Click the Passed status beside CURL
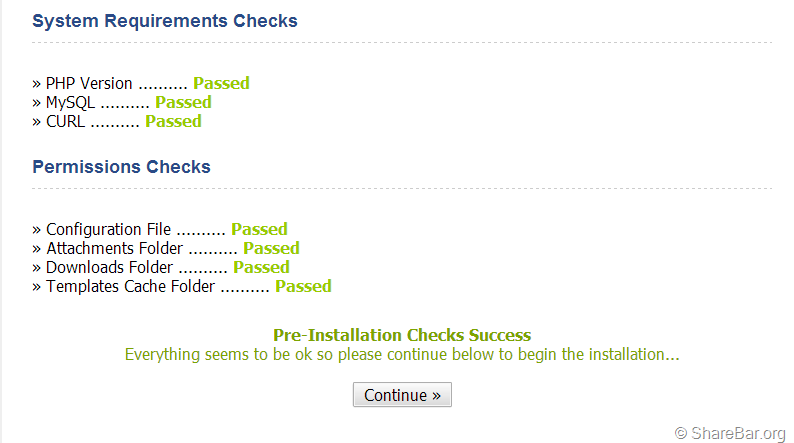This screenshot has width=794, height=443. click(x=173, y=122)
